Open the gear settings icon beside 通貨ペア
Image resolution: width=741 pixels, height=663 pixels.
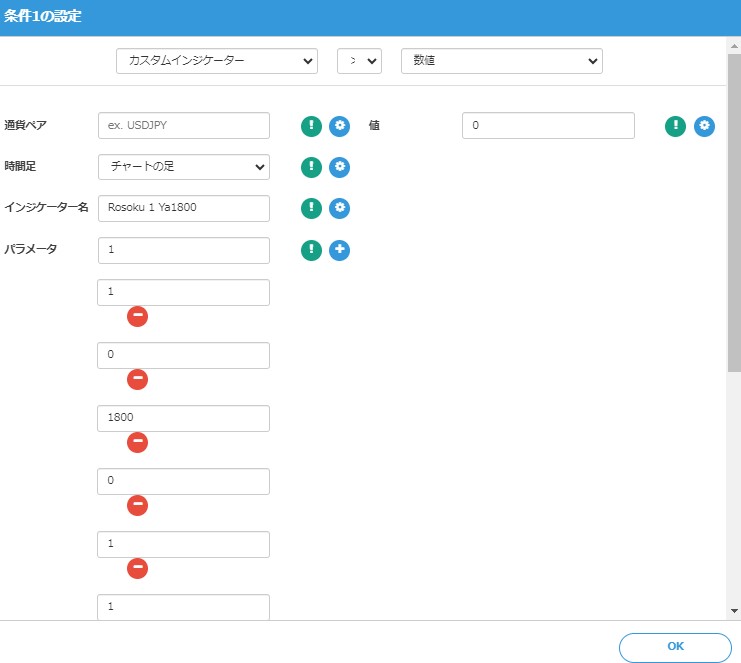point(340,126)
